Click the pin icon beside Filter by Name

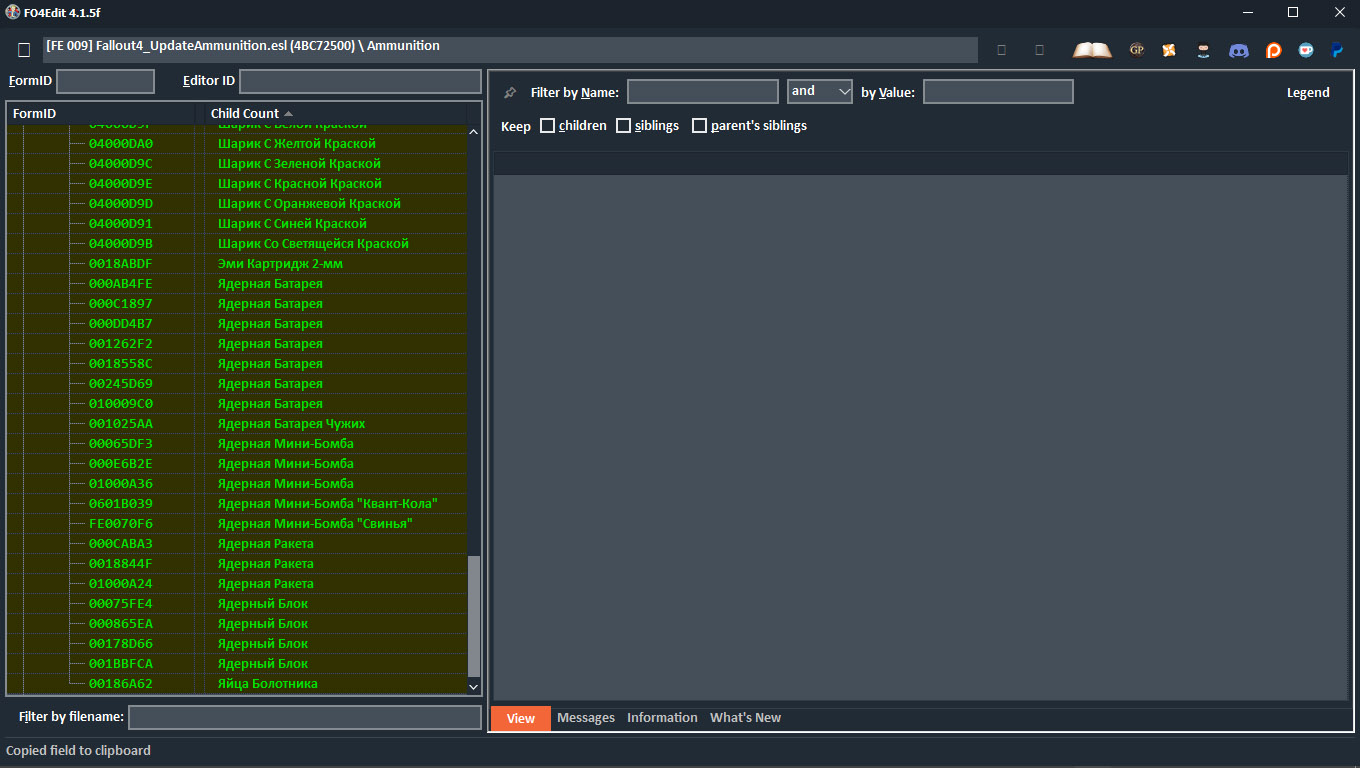510,93
